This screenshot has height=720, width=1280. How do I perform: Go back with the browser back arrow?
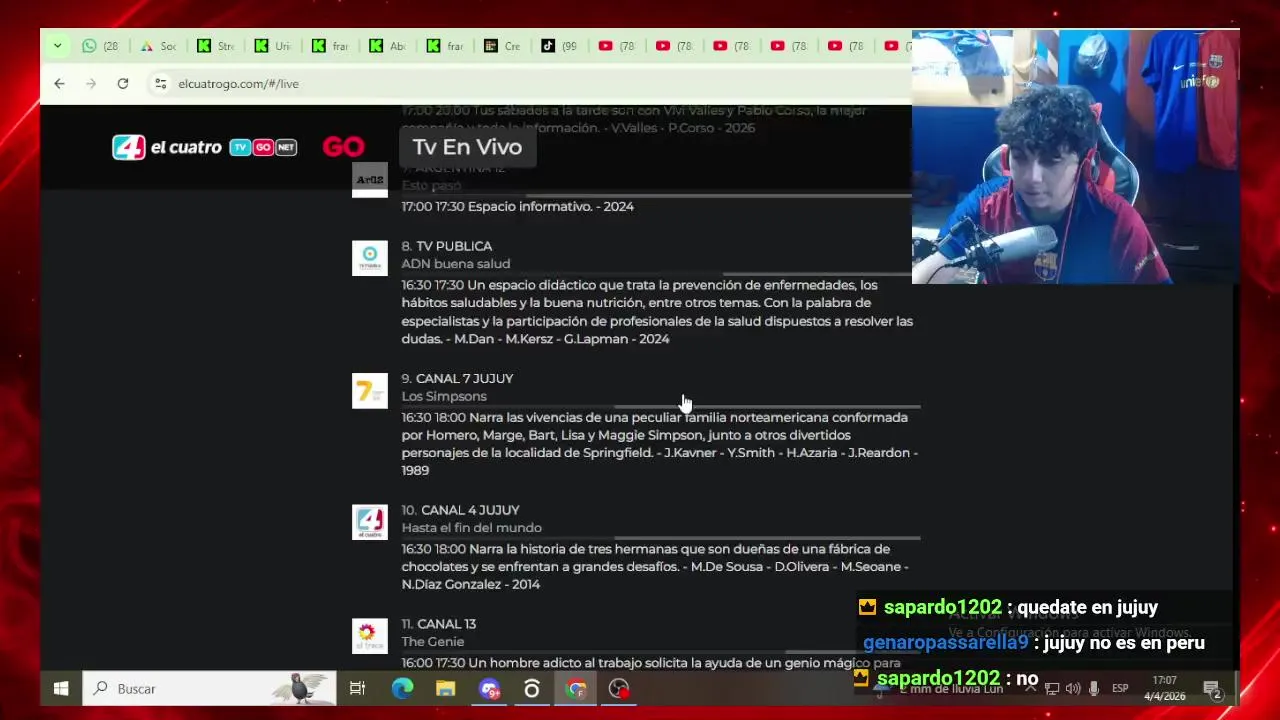pyautogui.click(x=59, y=84)
